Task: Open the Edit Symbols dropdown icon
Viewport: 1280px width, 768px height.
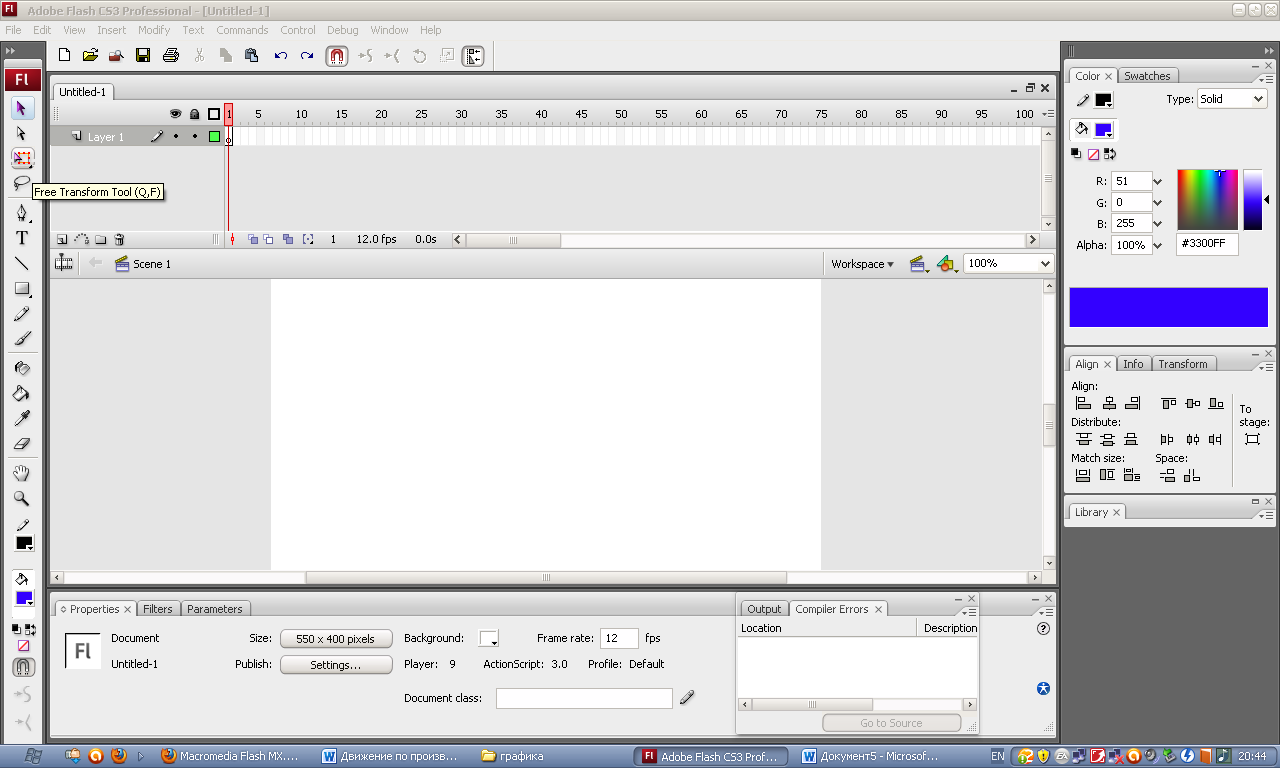Action: [947, 264]
